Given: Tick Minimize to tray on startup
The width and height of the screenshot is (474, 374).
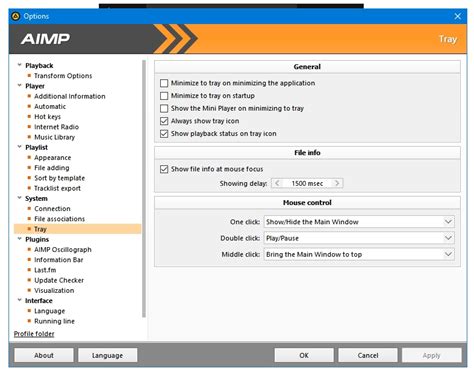Looking at the screenshot, I should tap(164, 96).
